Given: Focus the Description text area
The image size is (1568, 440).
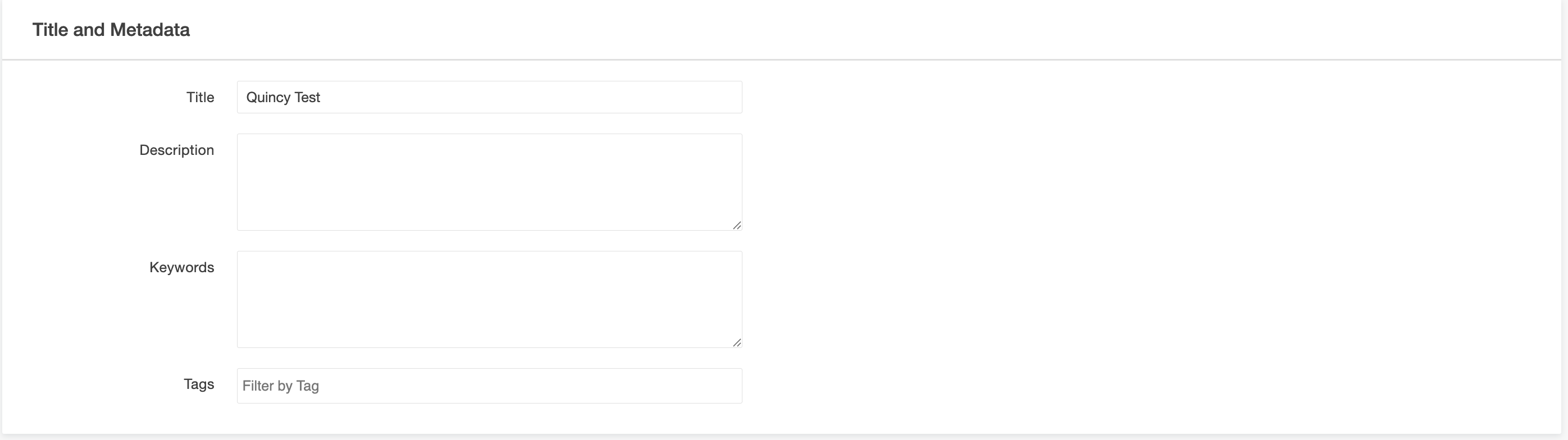Looking at the screenshot, I should click(489, 181).
